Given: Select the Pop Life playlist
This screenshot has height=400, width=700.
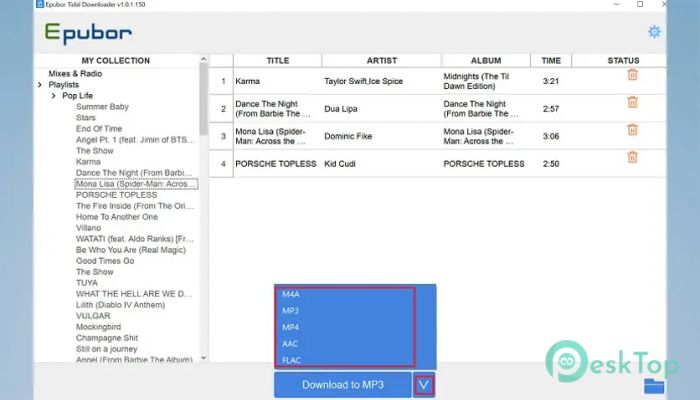Looking at the screenshot, I should 77,96.
